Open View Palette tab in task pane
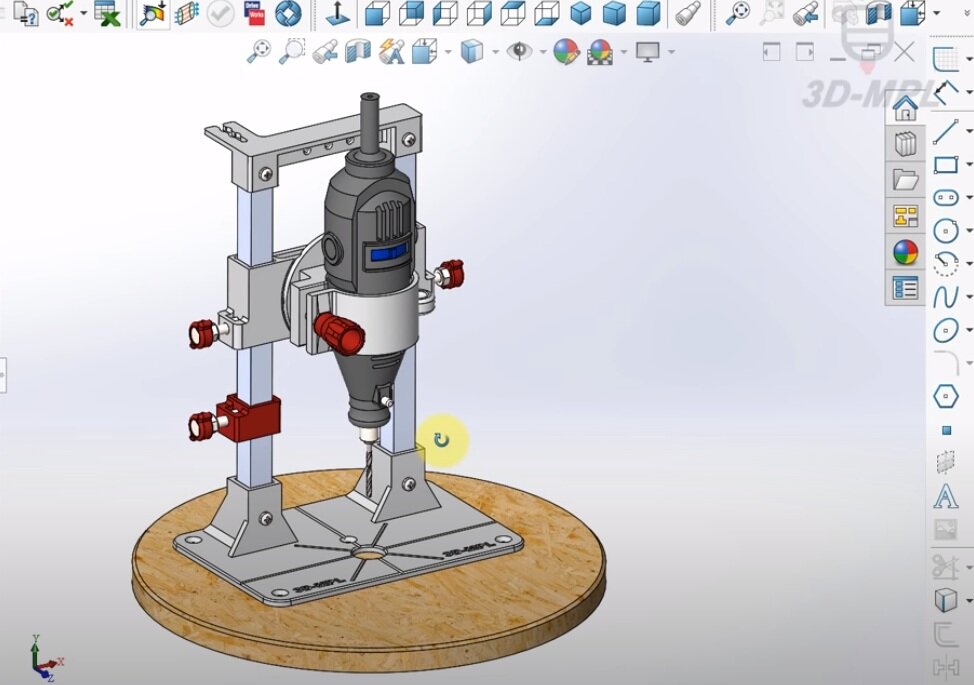 905,216
